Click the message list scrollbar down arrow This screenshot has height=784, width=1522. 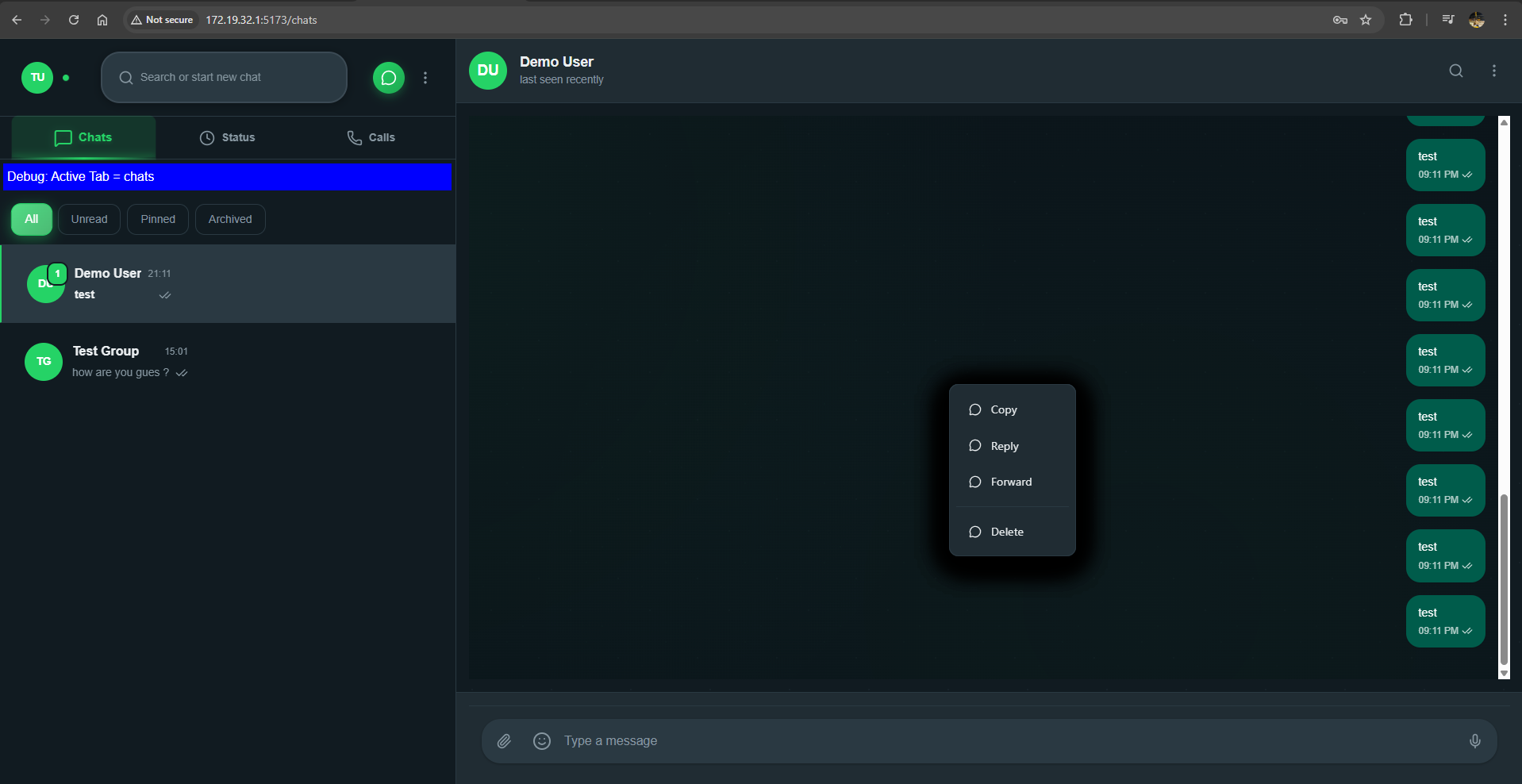pyautogui.click(x=1504, y=674)
